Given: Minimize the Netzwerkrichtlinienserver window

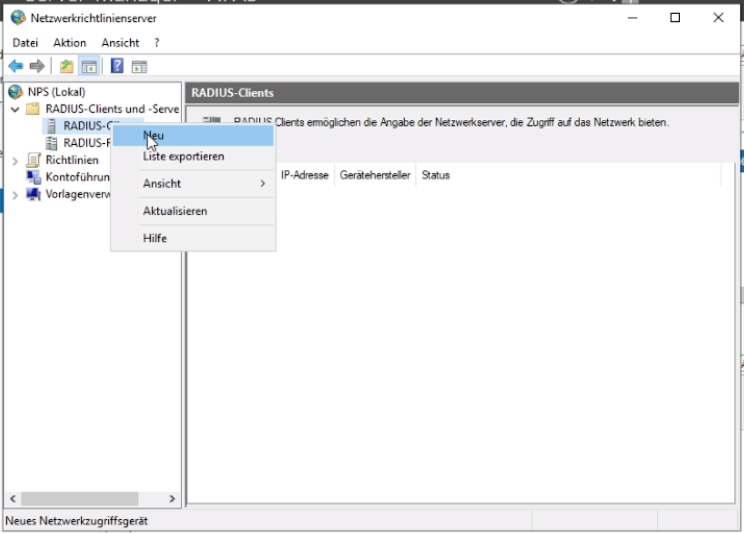Looking at the screenshot, I should point(632,18).
